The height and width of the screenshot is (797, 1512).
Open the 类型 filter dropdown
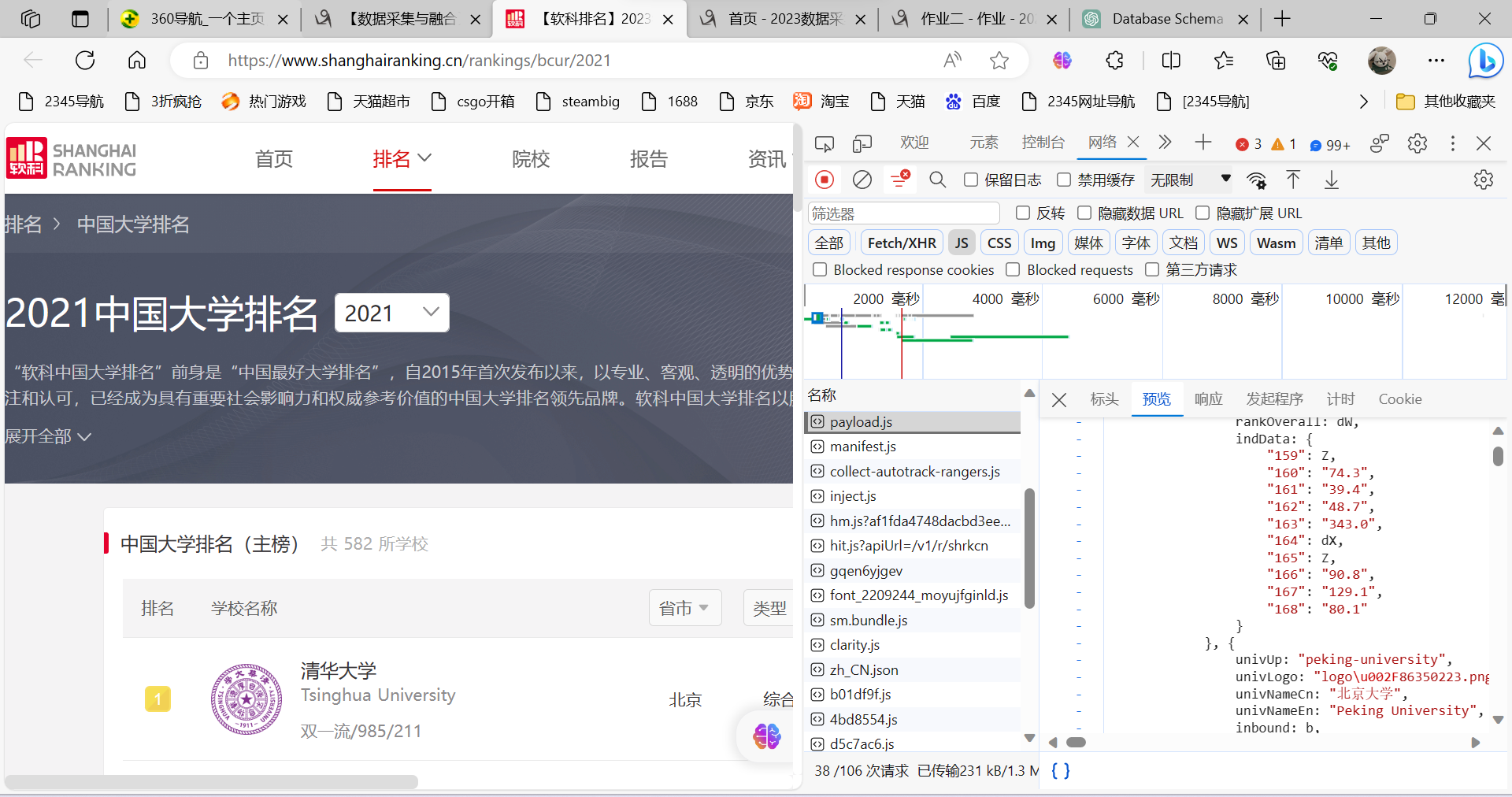(x=769, y=608)
